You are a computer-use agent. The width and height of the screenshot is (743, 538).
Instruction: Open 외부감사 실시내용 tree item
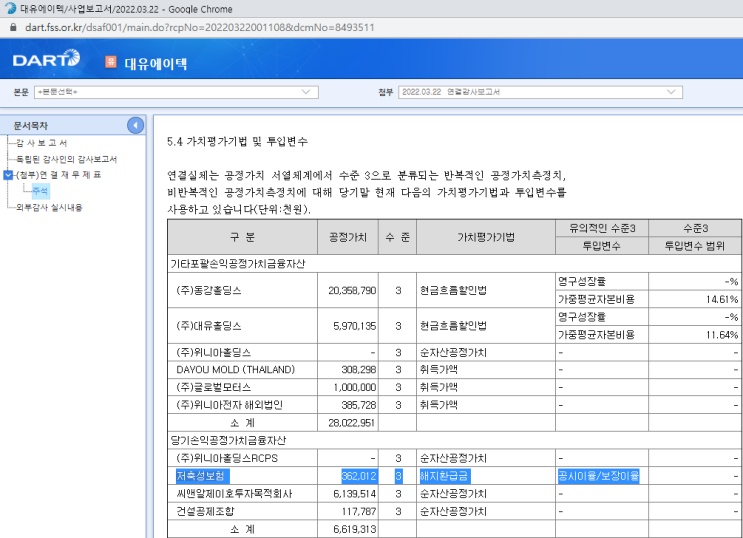(49, 208)
